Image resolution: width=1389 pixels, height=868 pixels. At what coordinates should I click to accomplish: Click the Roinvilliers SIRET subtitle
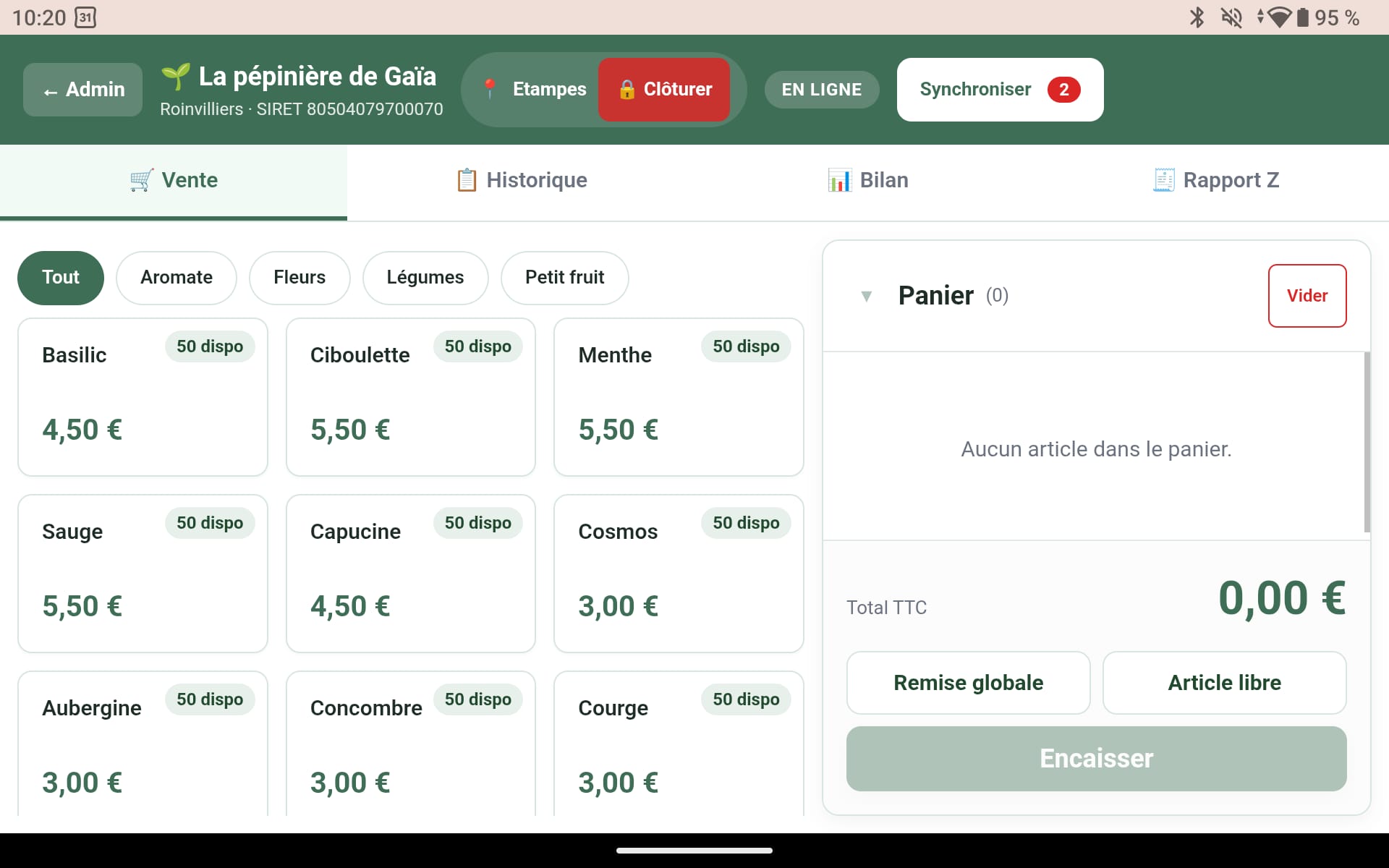(x=302, y=109)
